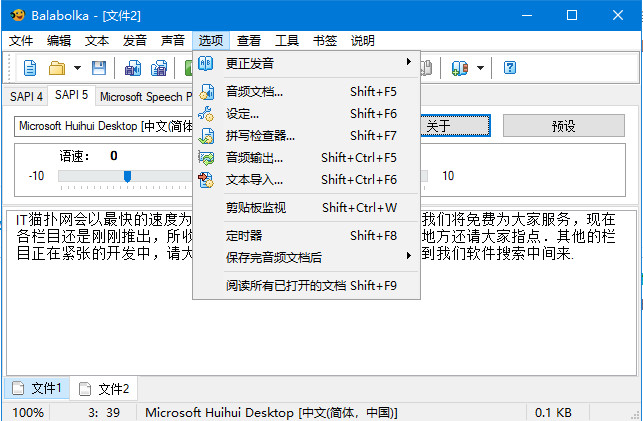Open the 声音 menu

coord(173,41)
